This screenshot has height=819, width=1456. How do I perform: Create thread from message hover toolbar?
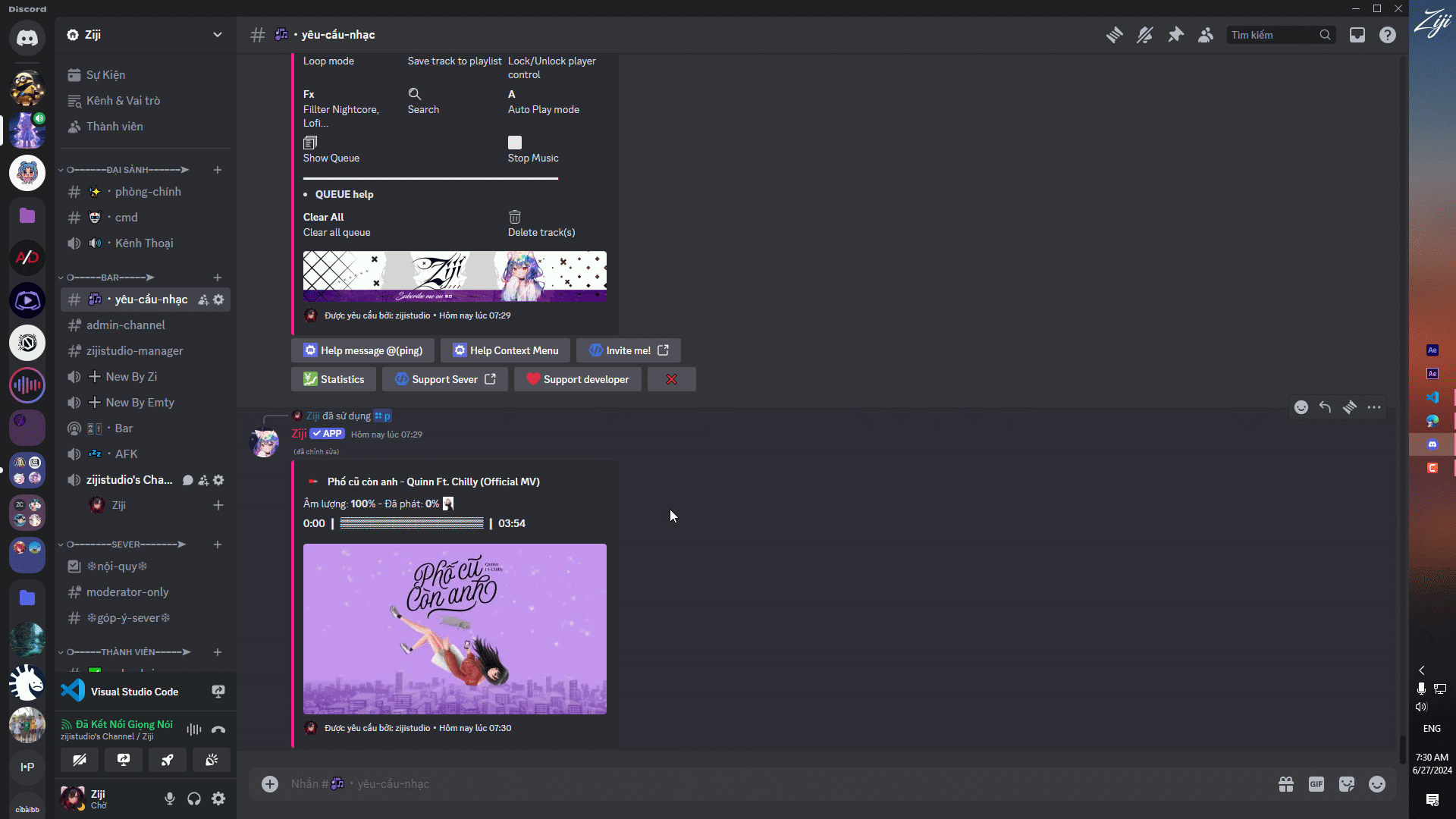(1350, 407)
